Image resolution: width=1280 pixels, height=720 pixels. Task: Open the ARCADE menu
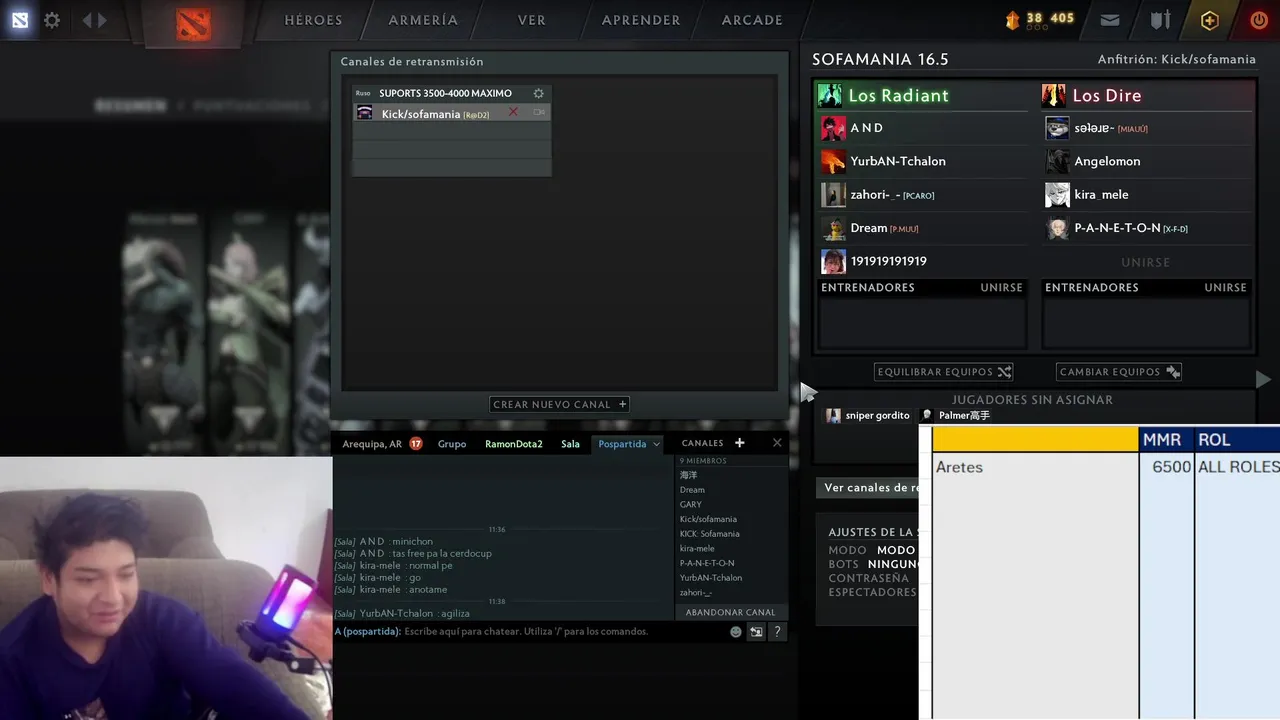click(x=752, y=20)
